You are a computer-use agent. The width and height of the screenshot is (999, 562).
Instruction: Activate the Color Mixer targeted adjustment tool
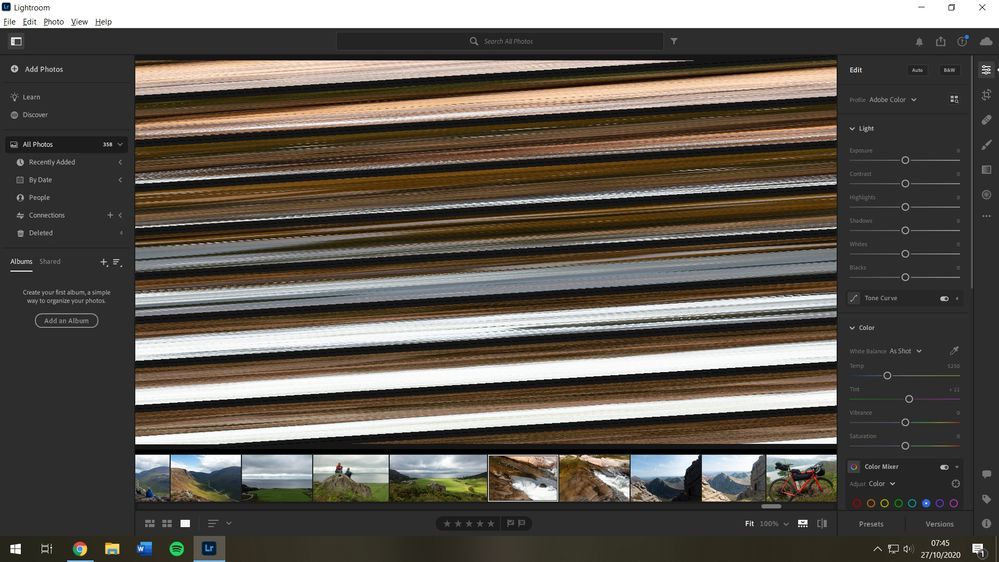(x=955, y=484)
